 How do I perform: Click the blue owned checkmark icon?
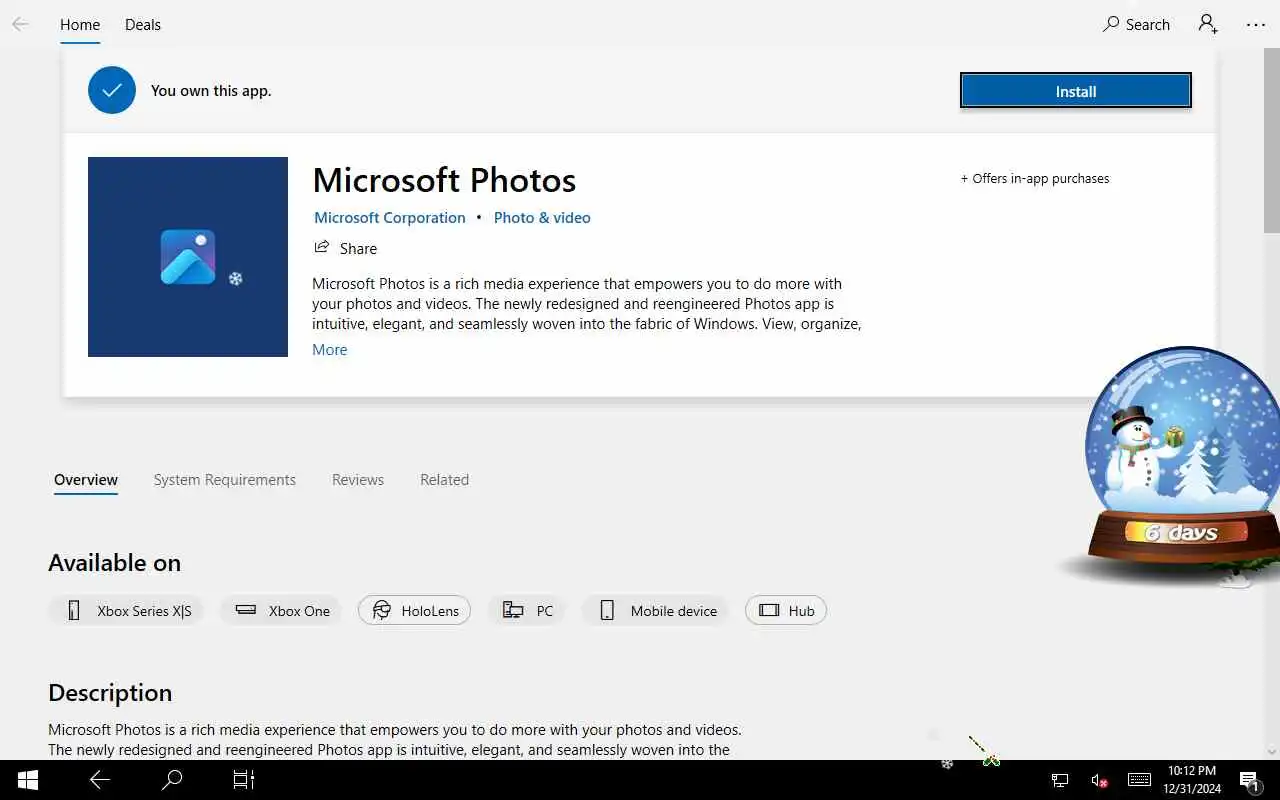(112, 90)
